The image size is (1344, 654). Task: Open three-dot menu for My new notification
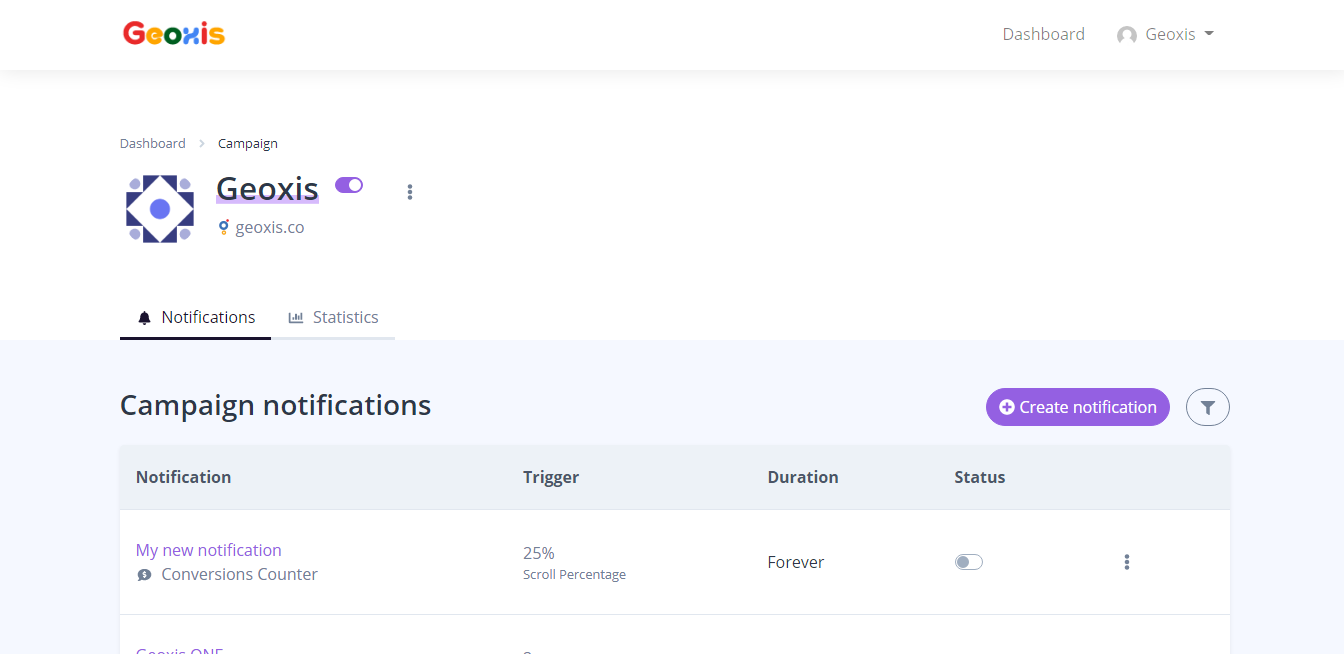1127,562
